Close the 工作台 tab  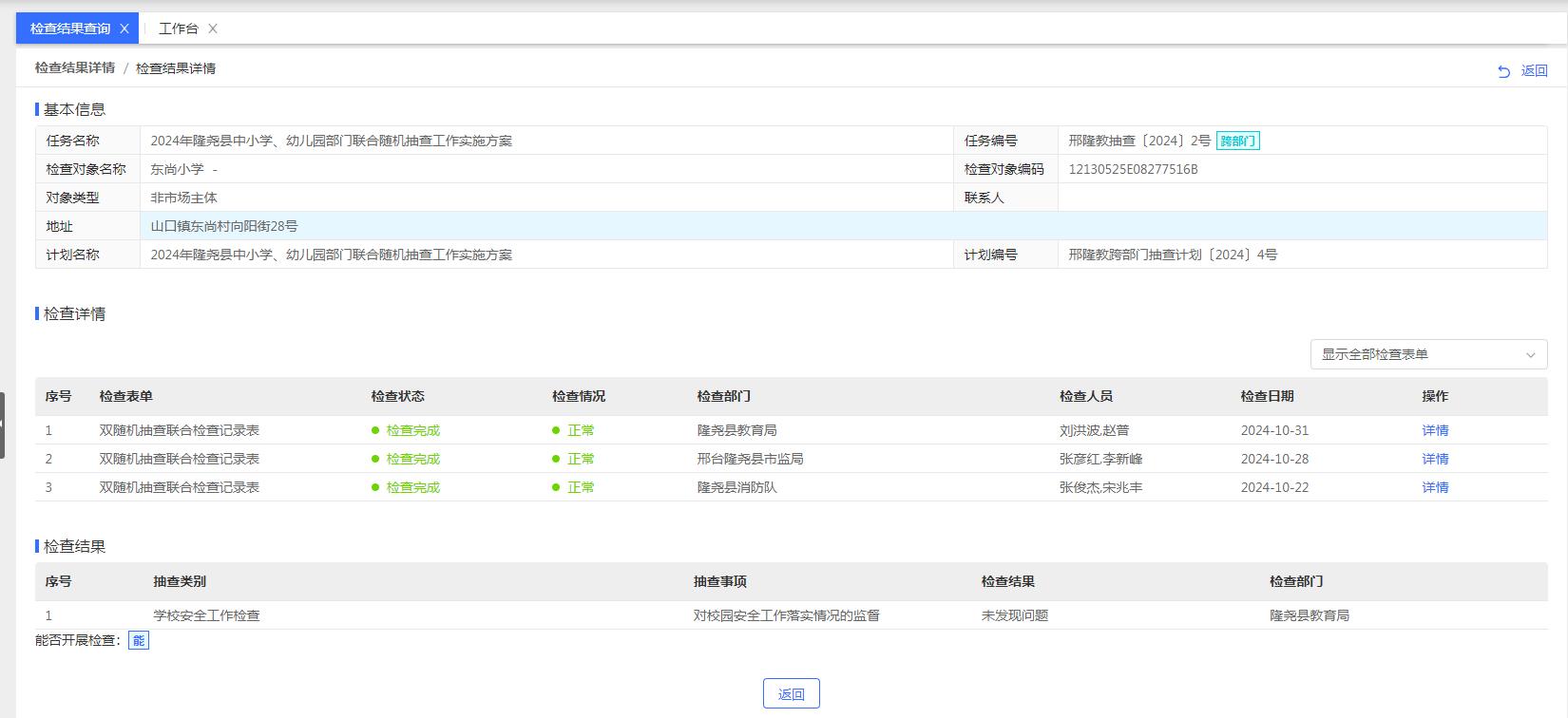click(x=213, y=28)
